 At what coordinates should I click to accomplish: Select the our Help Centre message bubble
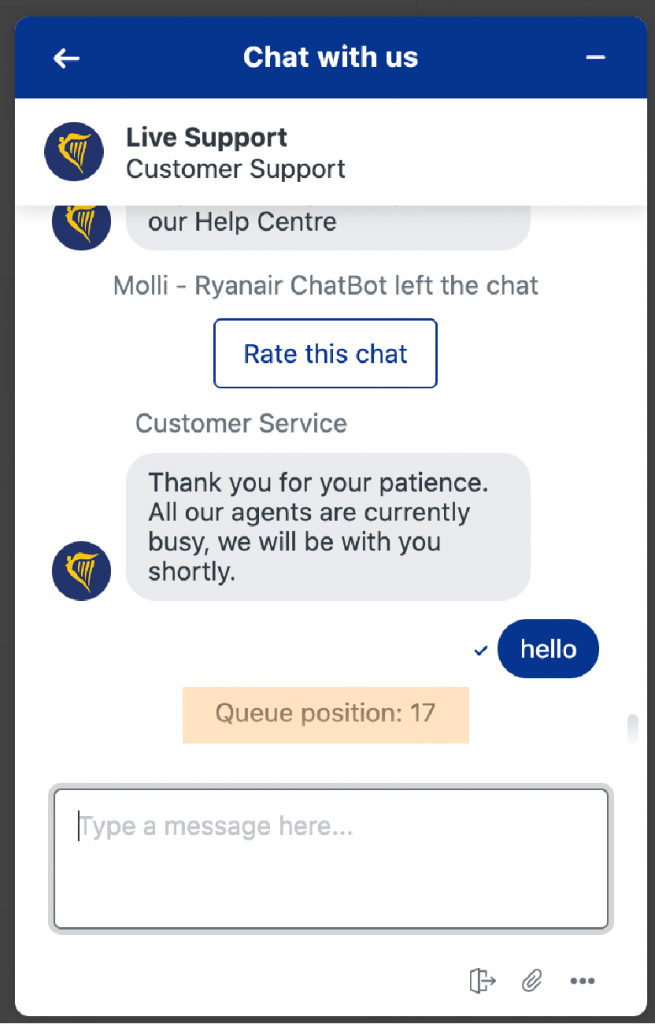coord(328,222)
